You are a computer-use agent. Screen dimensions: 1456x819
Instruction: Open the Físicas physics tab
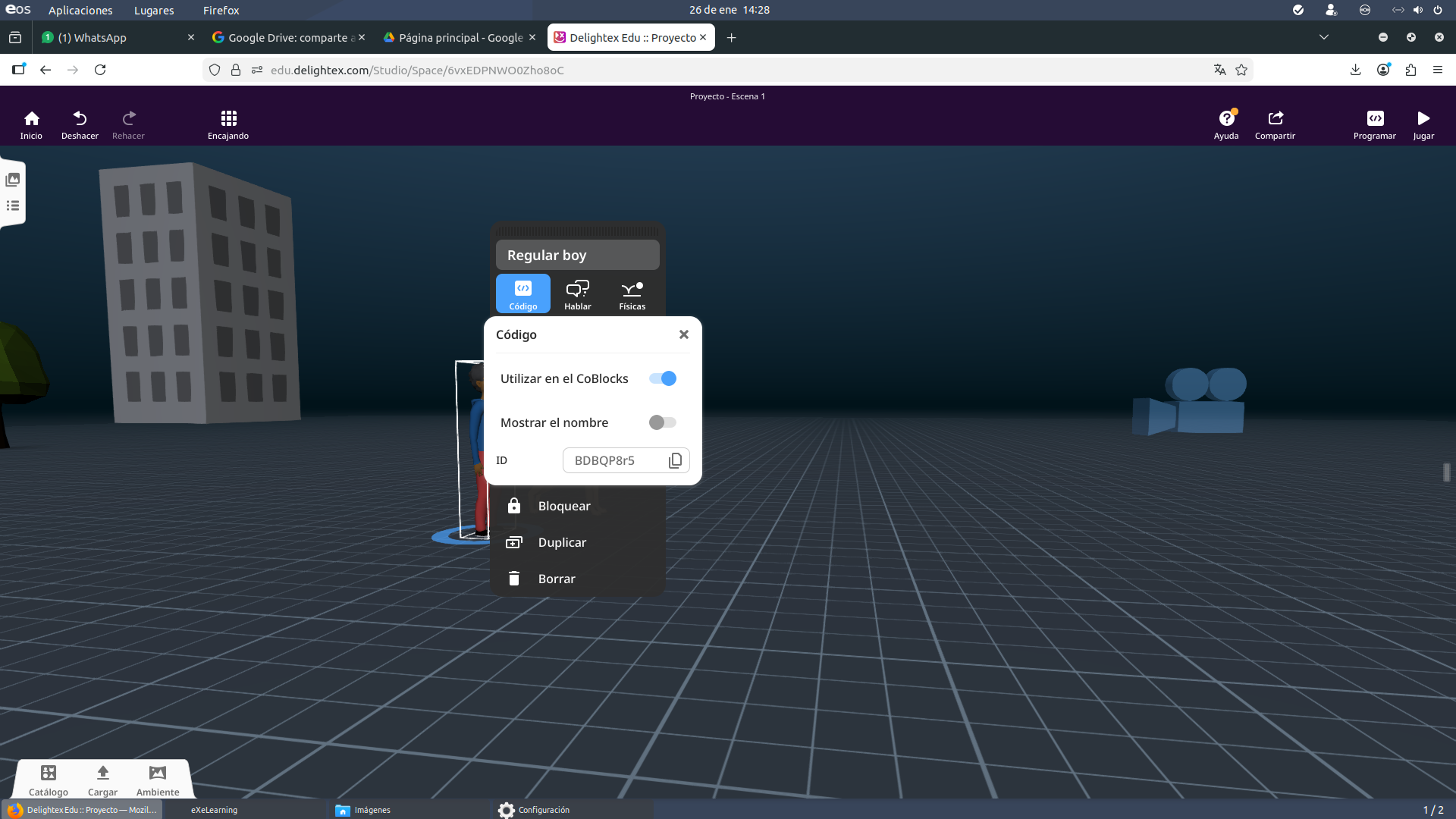pyautogui.click(x=632, y=294)
